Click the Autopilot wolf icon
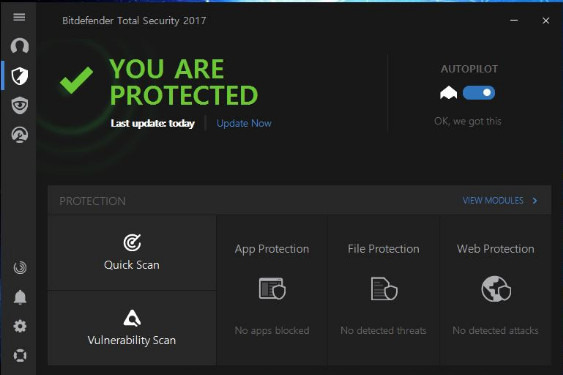Image resolution: width=563 pixels, height=375 pixels. pos(448,93)
